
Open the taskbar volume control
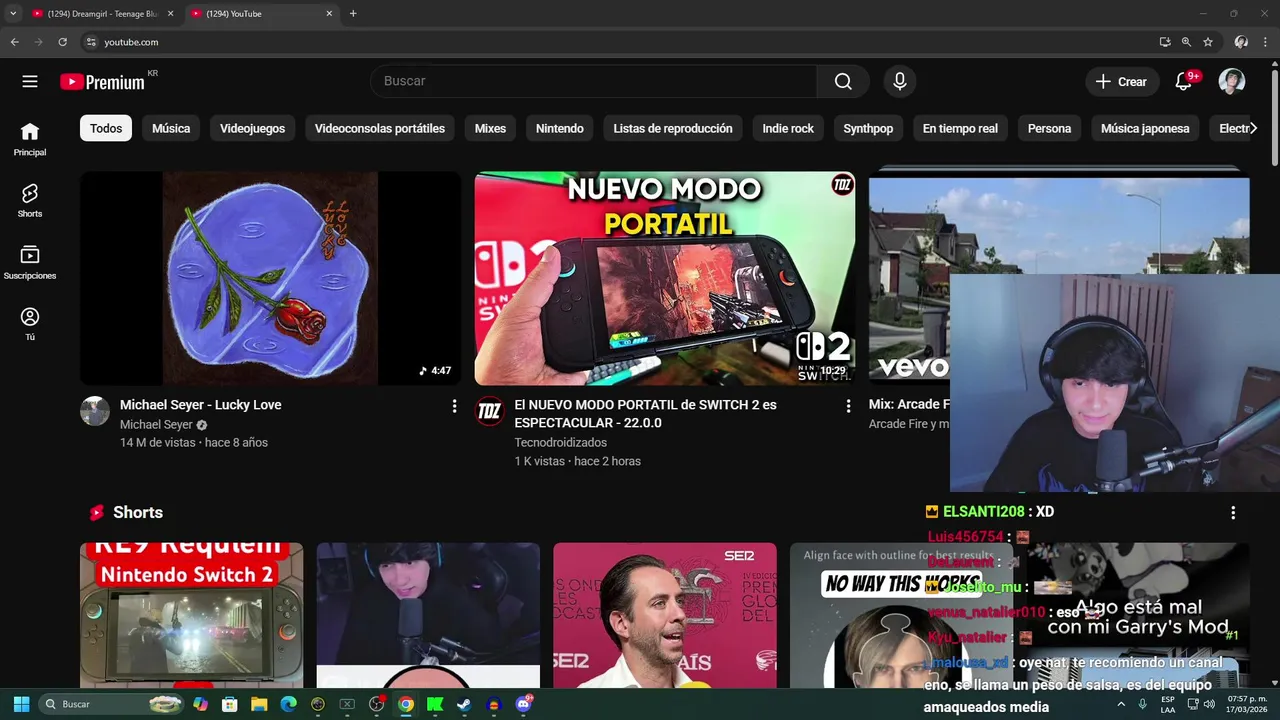[1209, 704]
